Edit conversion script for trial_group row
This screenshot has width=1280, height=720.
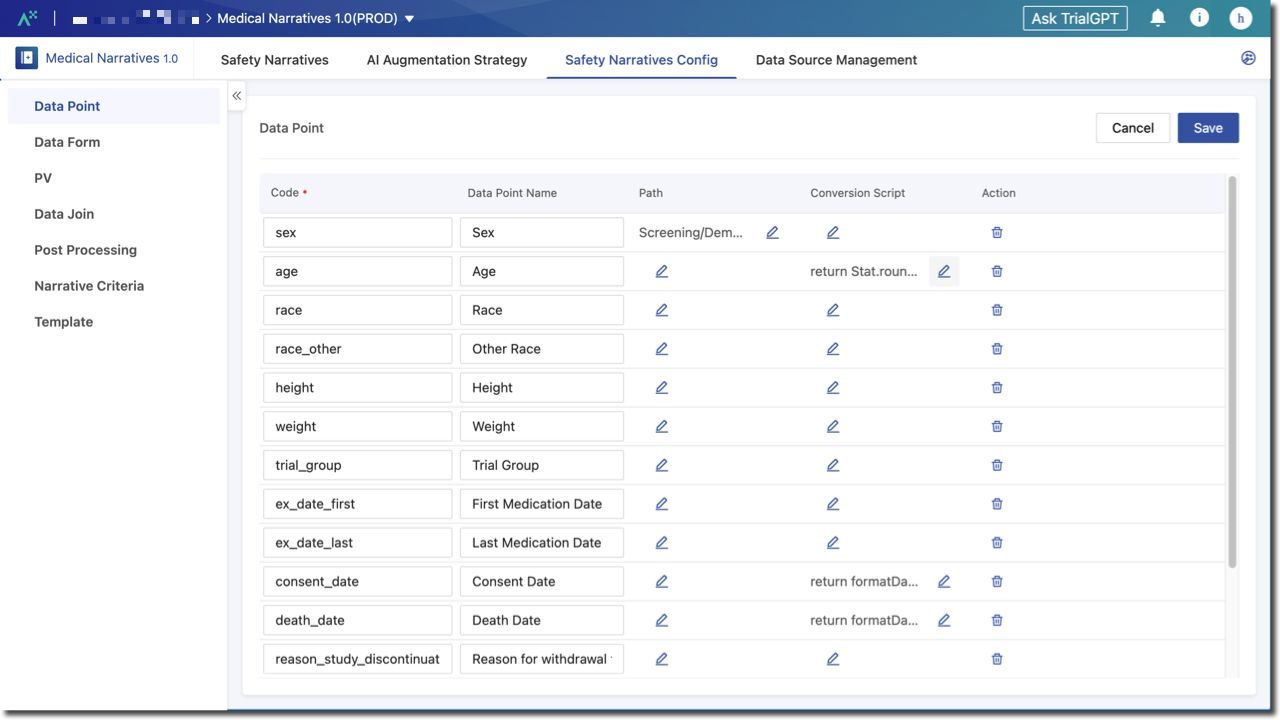click(x=833, y=466)
